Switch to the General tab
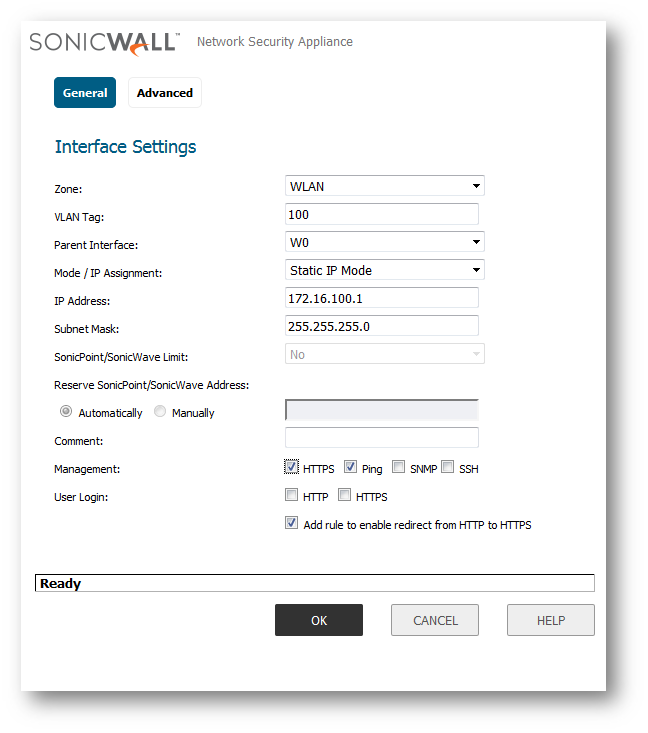 pyautogui.click(x=85, y=93)
